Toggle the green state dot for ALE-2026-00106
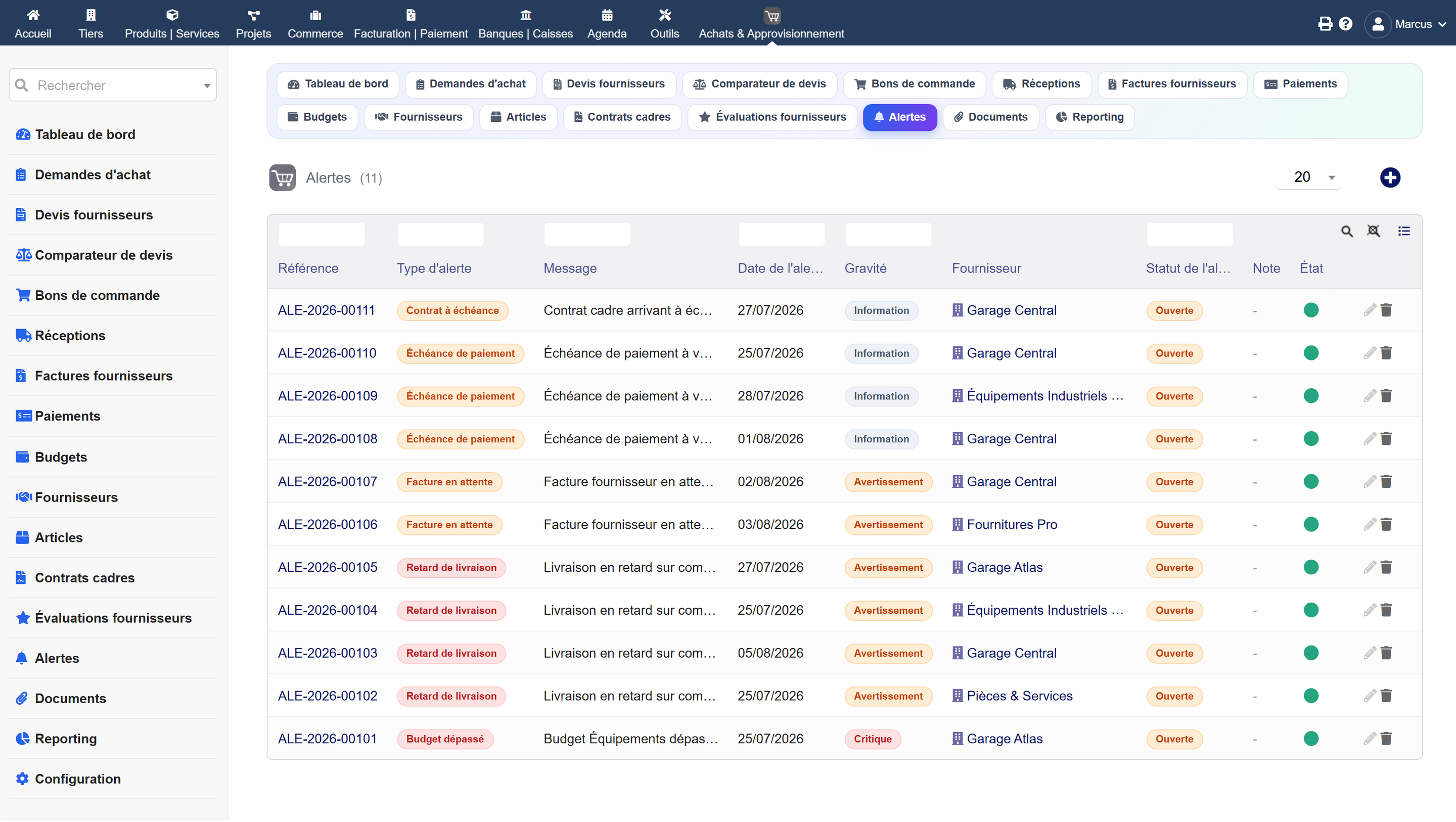 coord(1311,524)
